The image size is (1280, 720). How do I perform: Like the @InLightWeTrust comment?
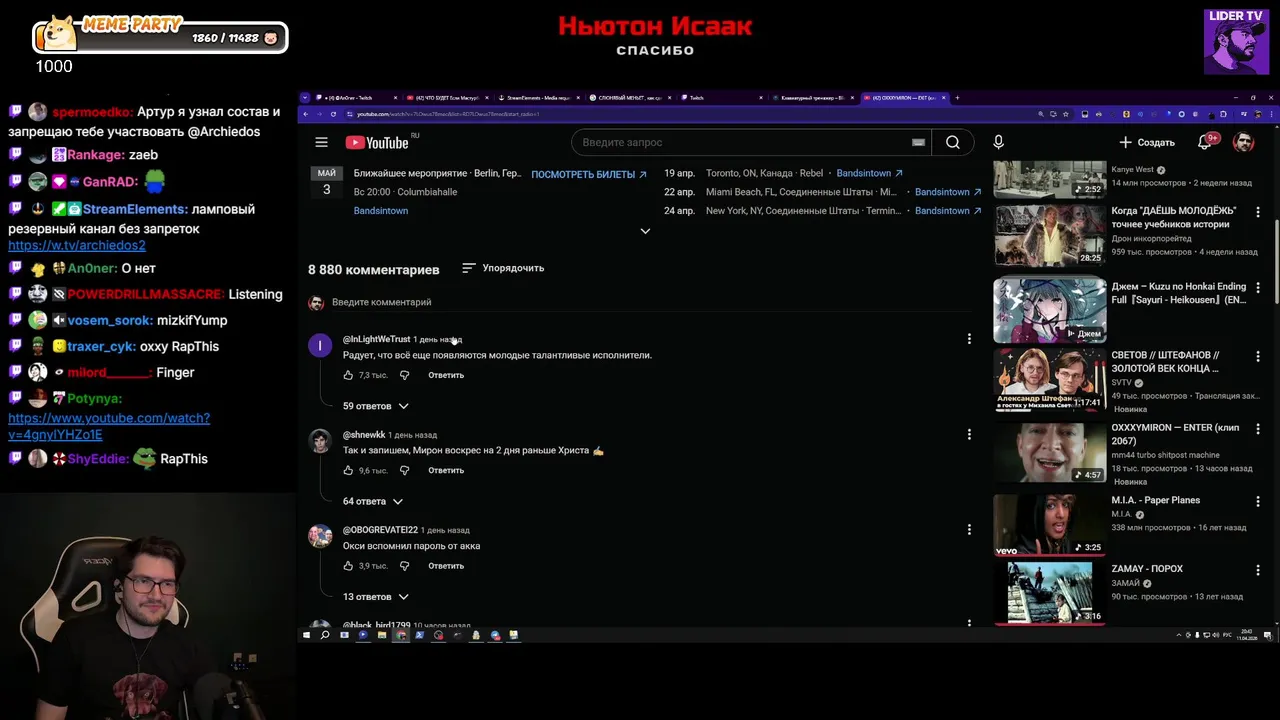[348, 375]
